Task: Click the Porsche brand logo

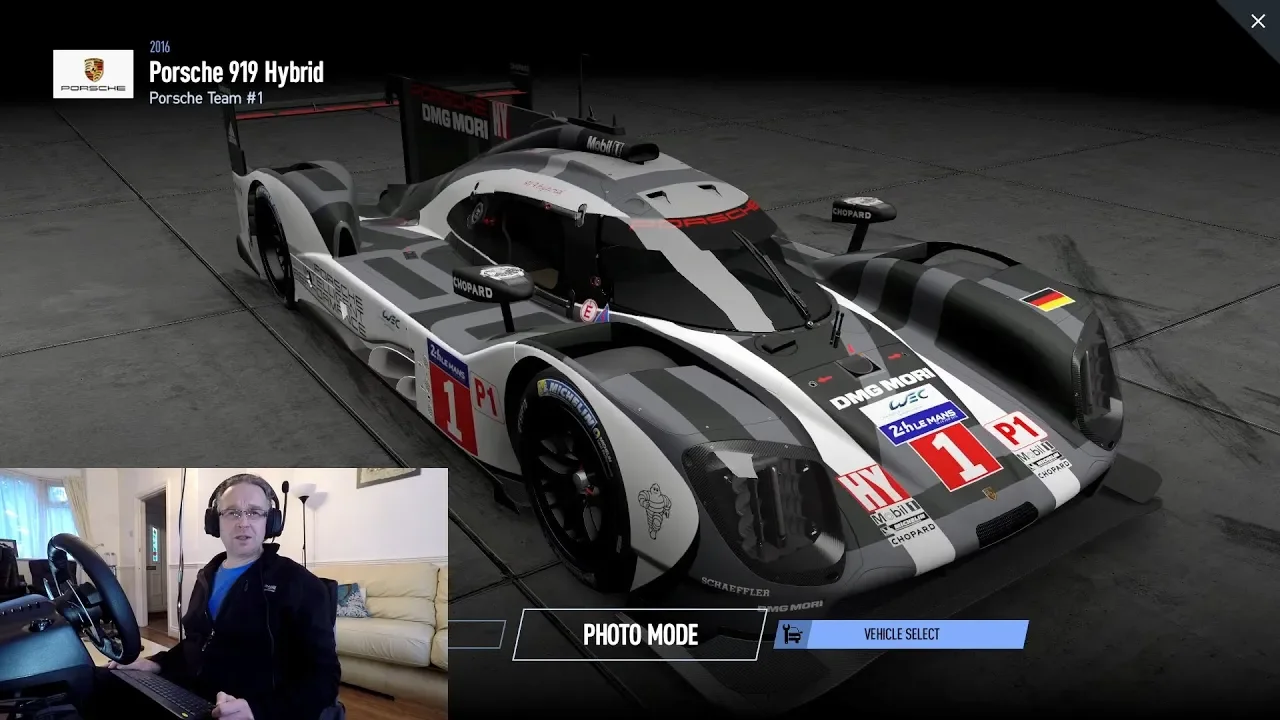Action: (x=93, y=74)
